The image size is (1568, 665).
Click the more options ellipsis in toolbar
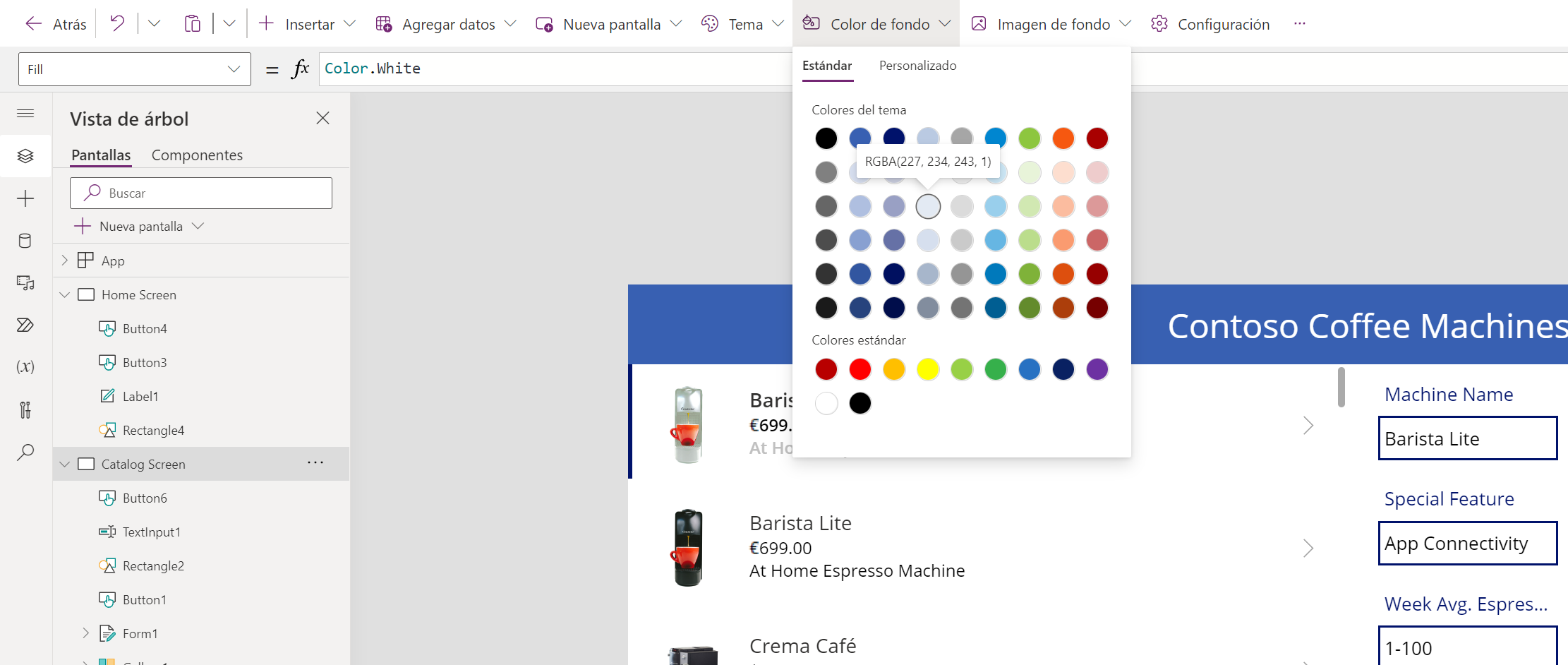(1300, 24)
